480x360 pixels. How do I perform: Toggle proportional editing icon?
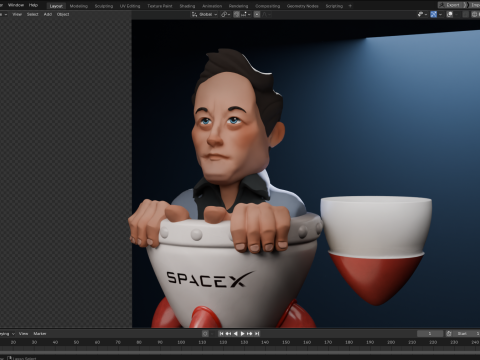tap(257, 14)
